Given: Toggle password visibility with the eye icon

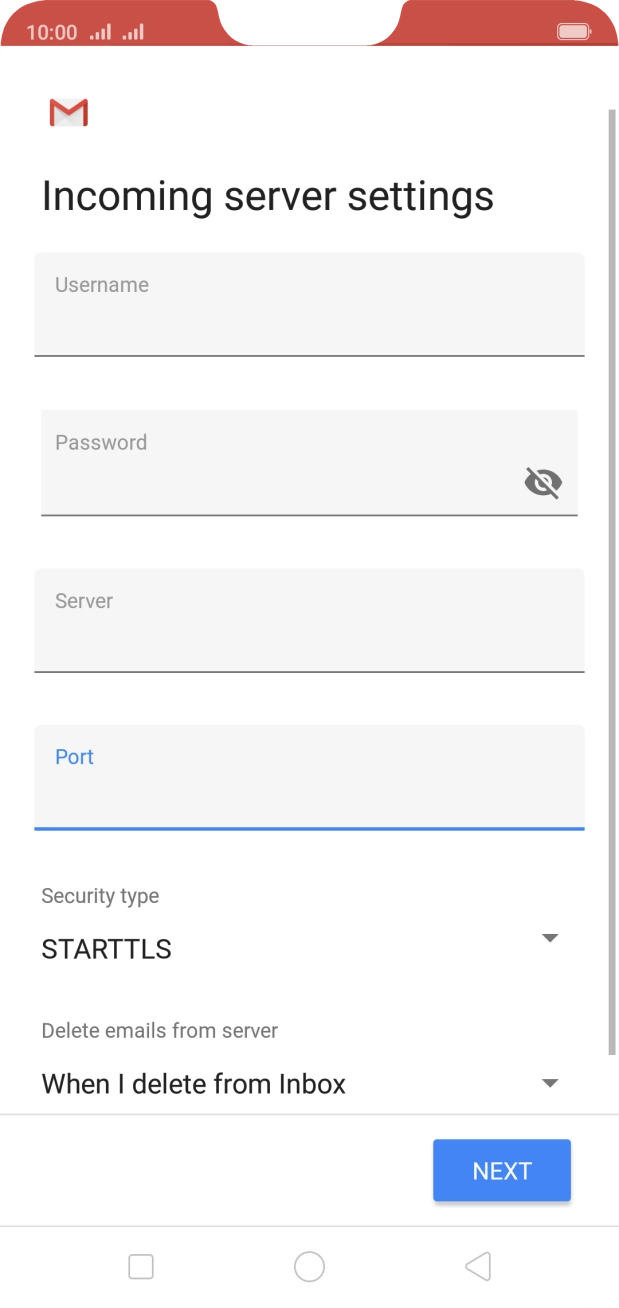Looking at the screenshot, I should (x=543, y=482).
